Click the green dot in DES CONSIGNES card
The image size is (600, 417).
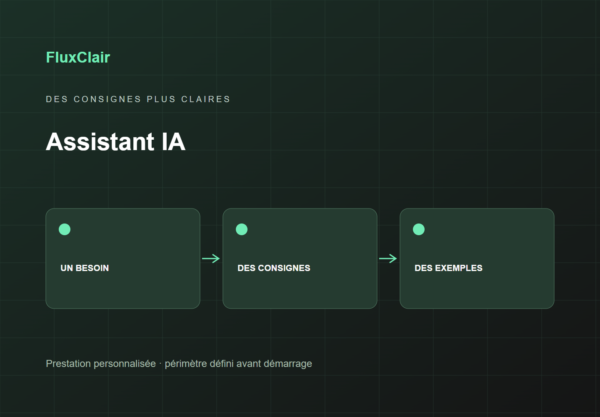(241, 229)
